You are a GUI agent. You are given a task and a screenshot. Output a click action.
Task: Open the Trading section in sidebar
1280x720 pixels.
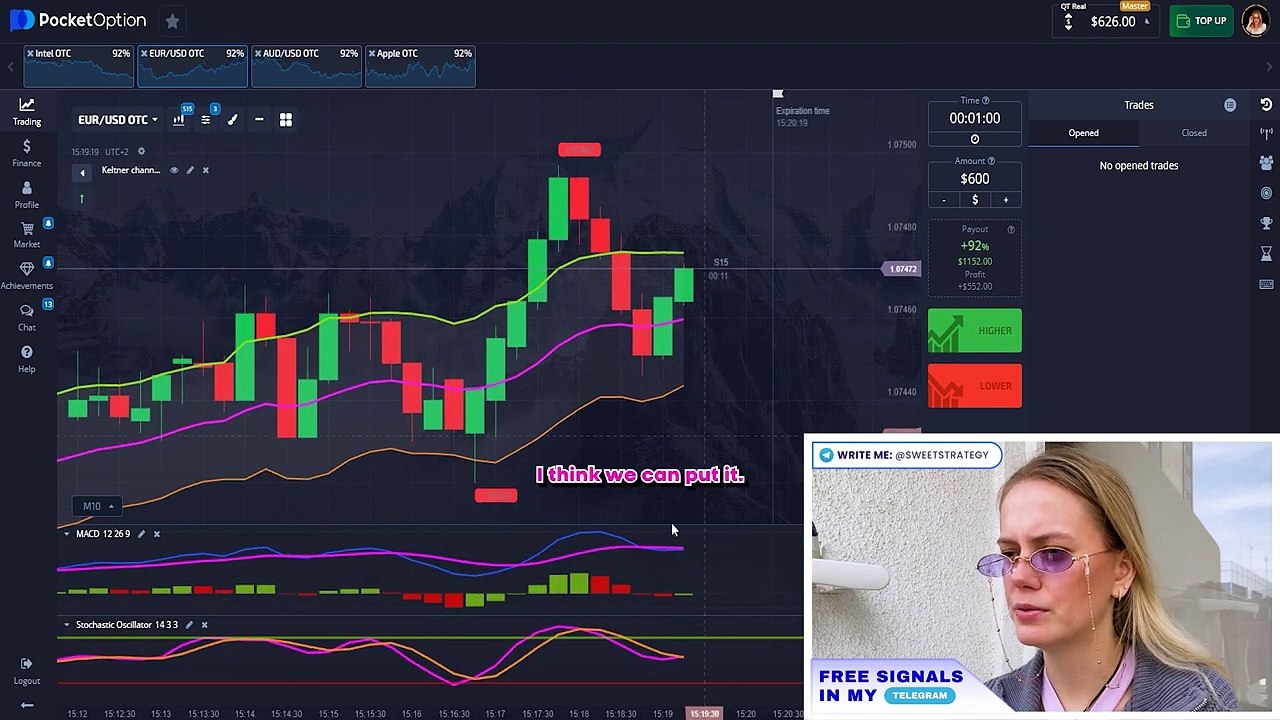(x=27, y=111)
